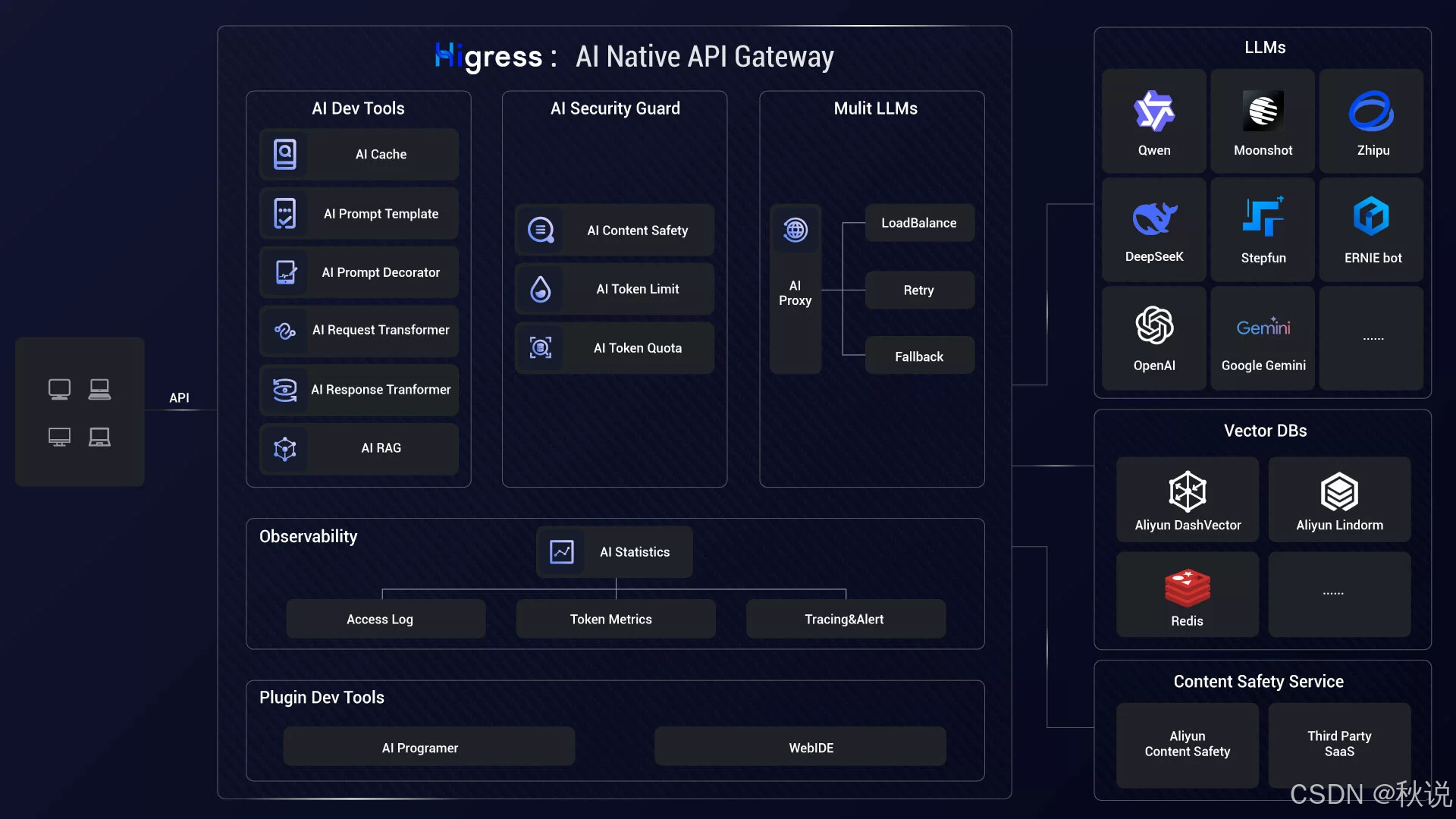Image resolution: width=1456 pixels, height=819 pixels.
Task: Click the AI Prompt Template icon
Action: pos(284,214)
